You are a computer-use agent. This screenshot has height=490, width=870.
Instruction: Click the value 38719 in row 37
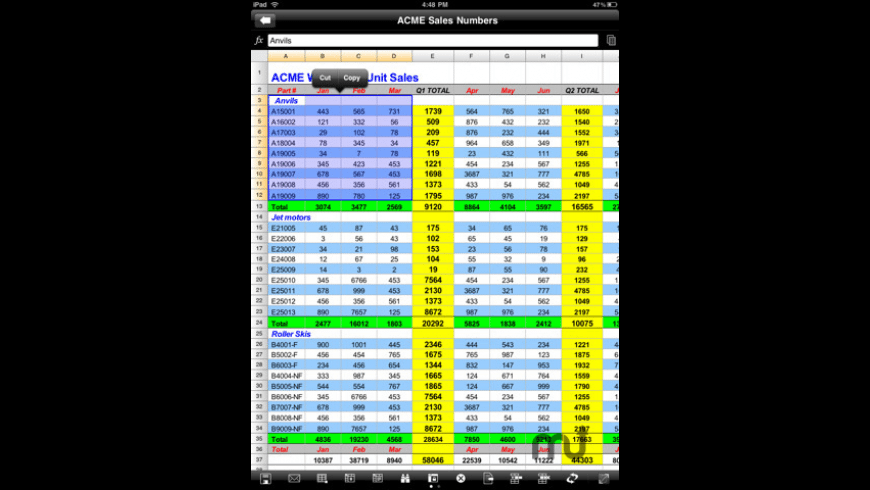pos(358,460)
